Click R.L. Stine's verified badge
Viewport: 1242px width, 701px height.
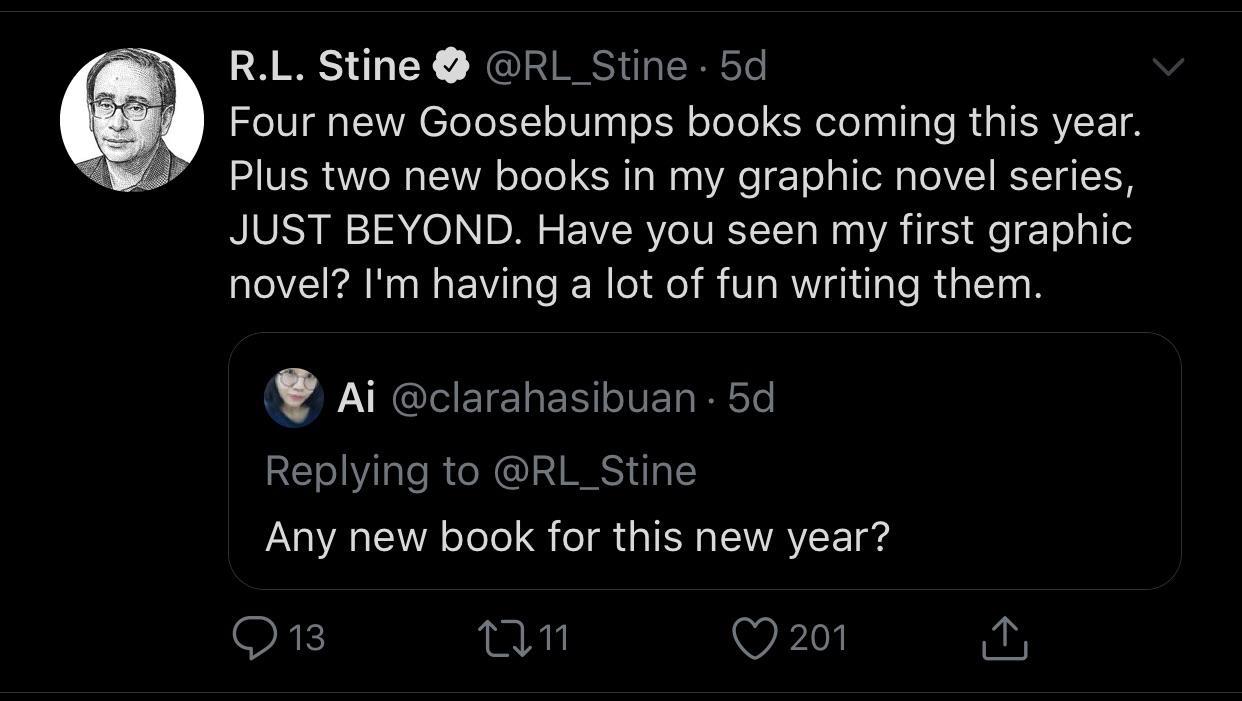(x=451, y=63)
